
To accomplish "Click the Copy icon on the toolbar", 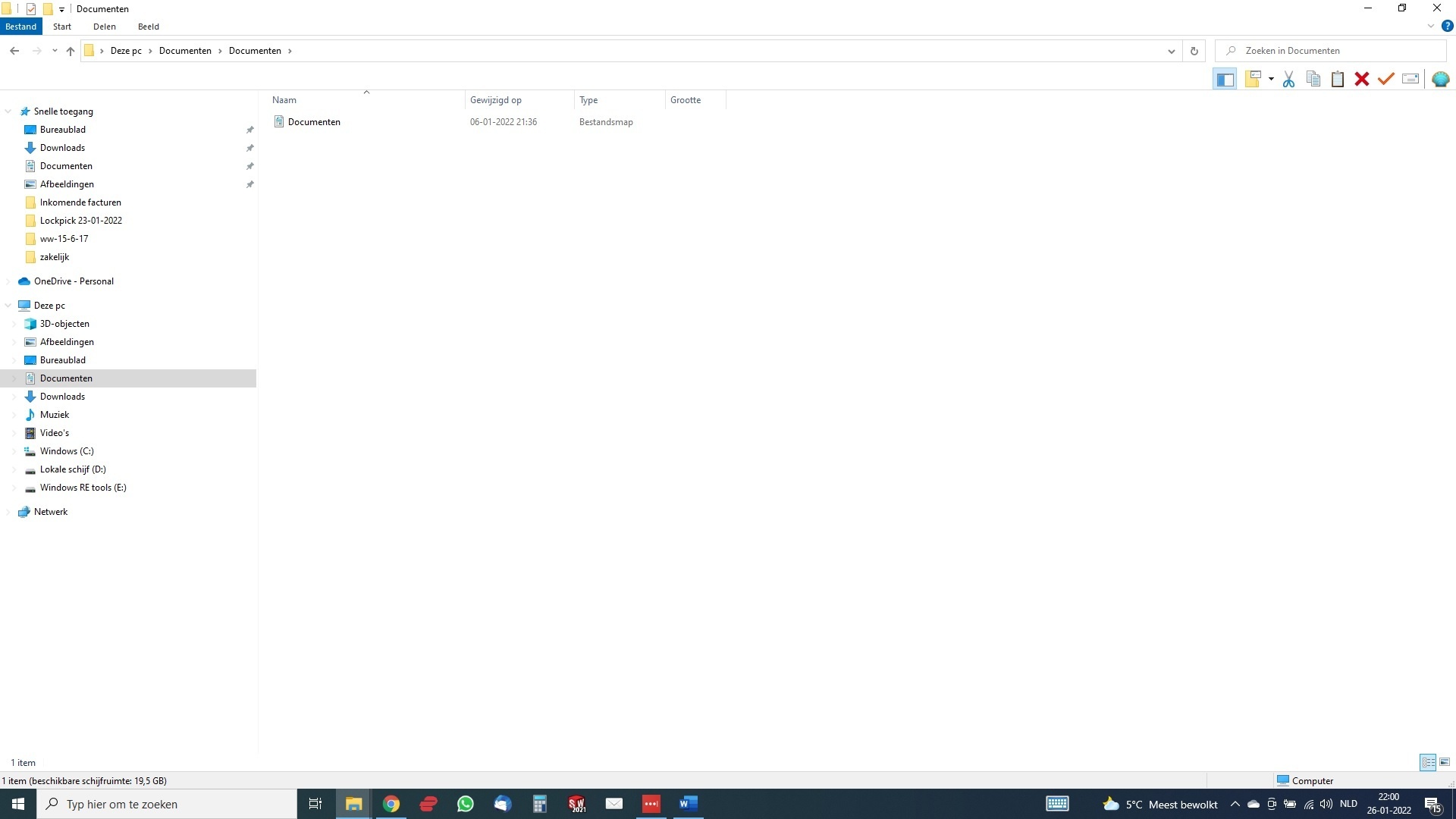I will pyautogui.click(x=1313, y=79).
